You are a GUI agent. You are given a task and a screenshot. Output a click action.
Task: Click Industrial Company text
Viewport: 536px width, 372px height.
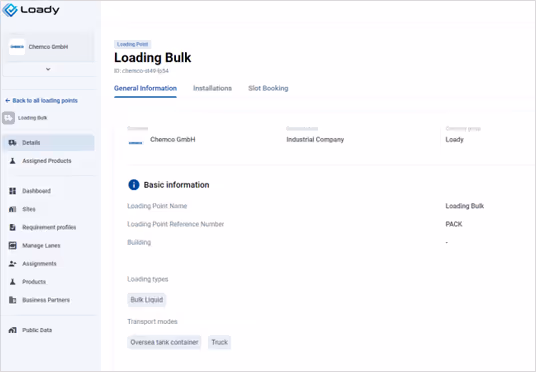coord(315,140)
